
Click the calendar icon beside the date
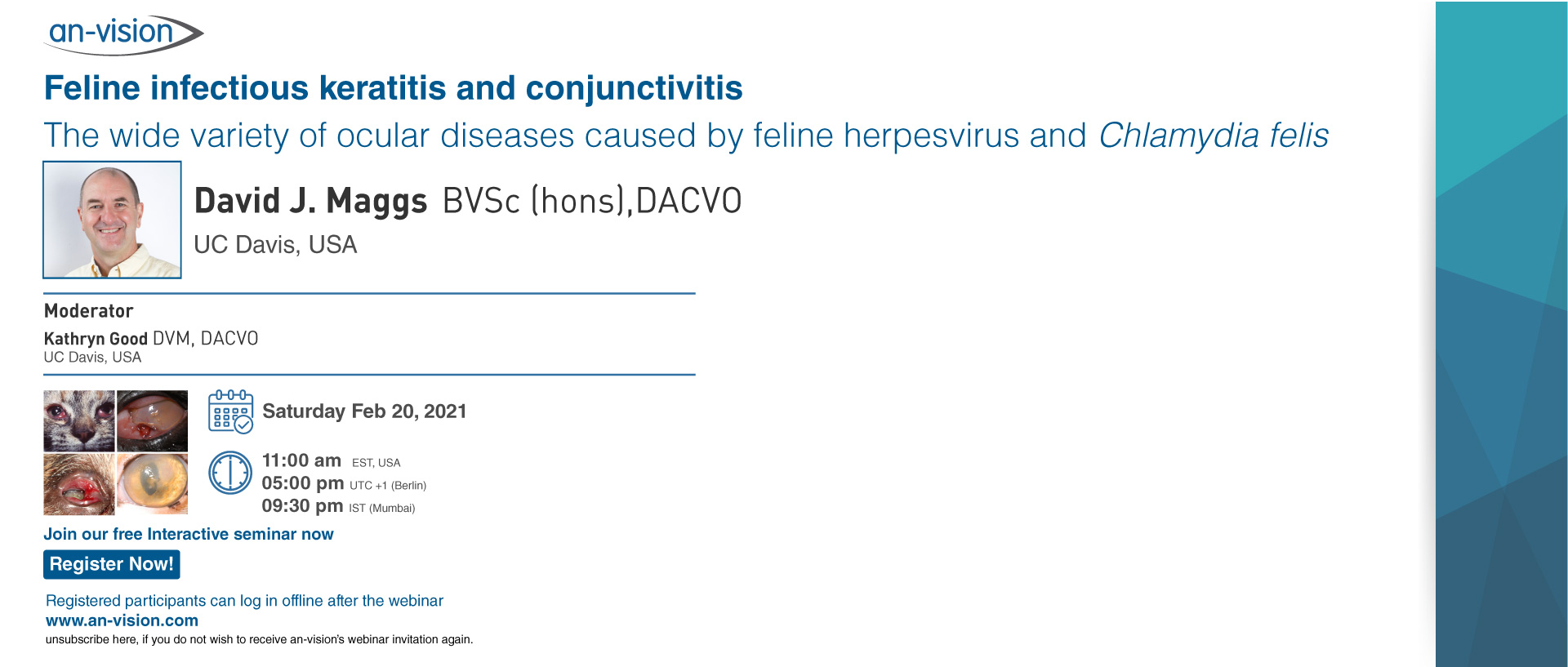click(x=230, y=411)
